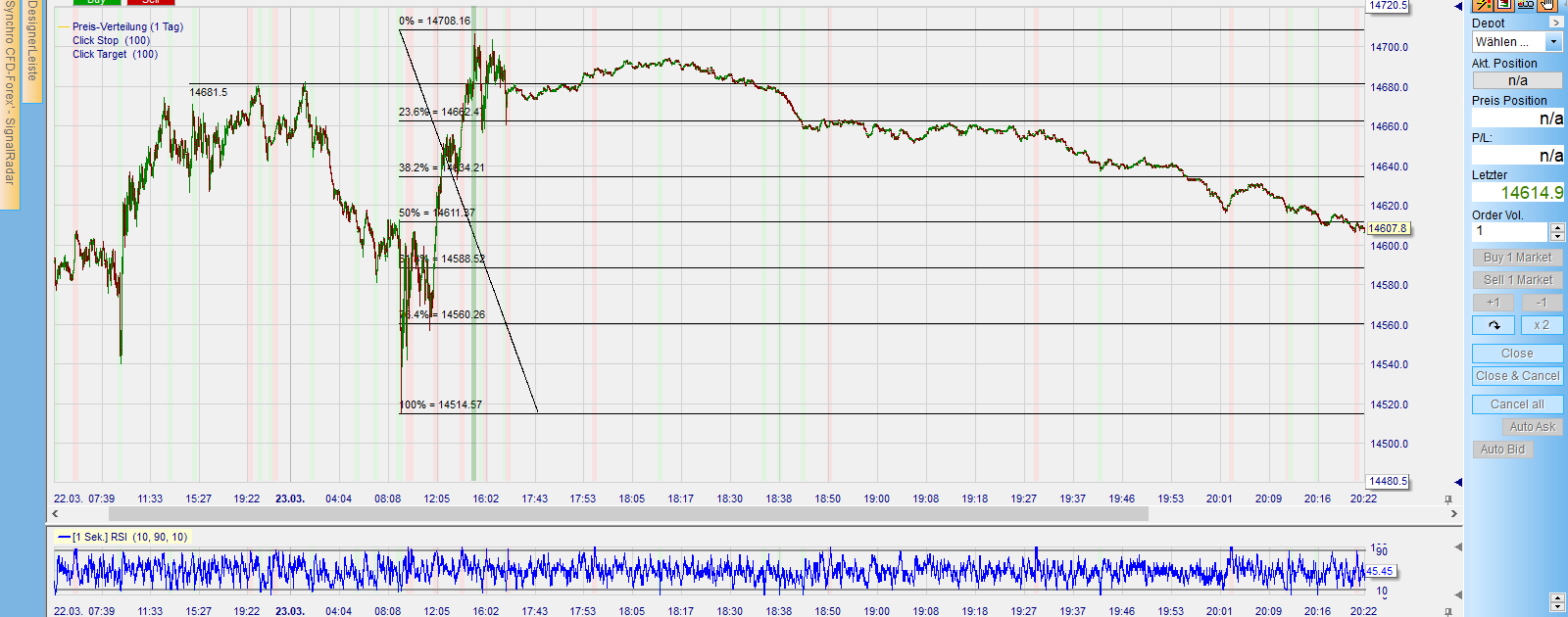1568x617 pixels.
Task: Toggle the Auto Ask button
Action: pos(1532,427)
